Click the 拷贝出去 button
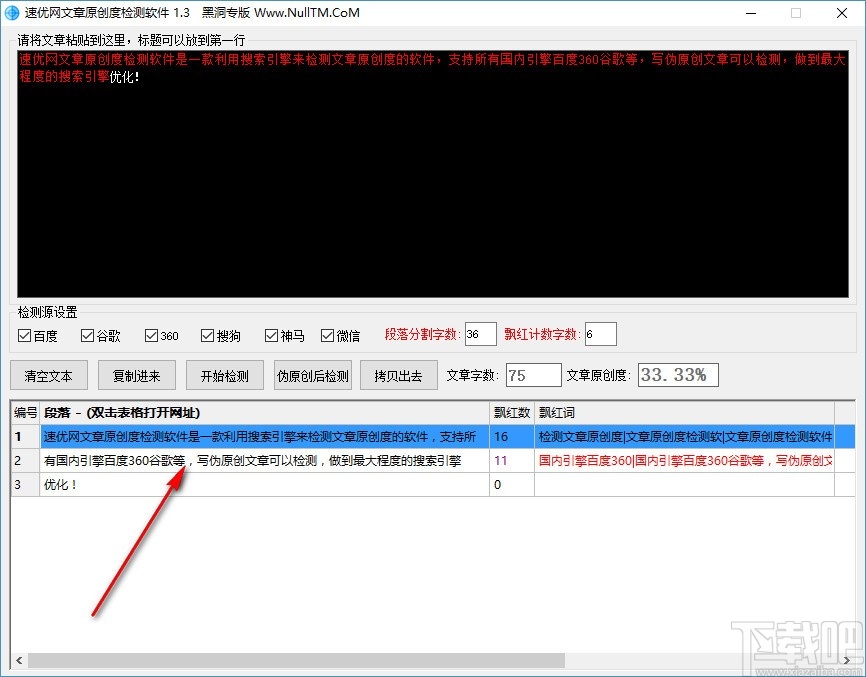 [x=399, y=375]
